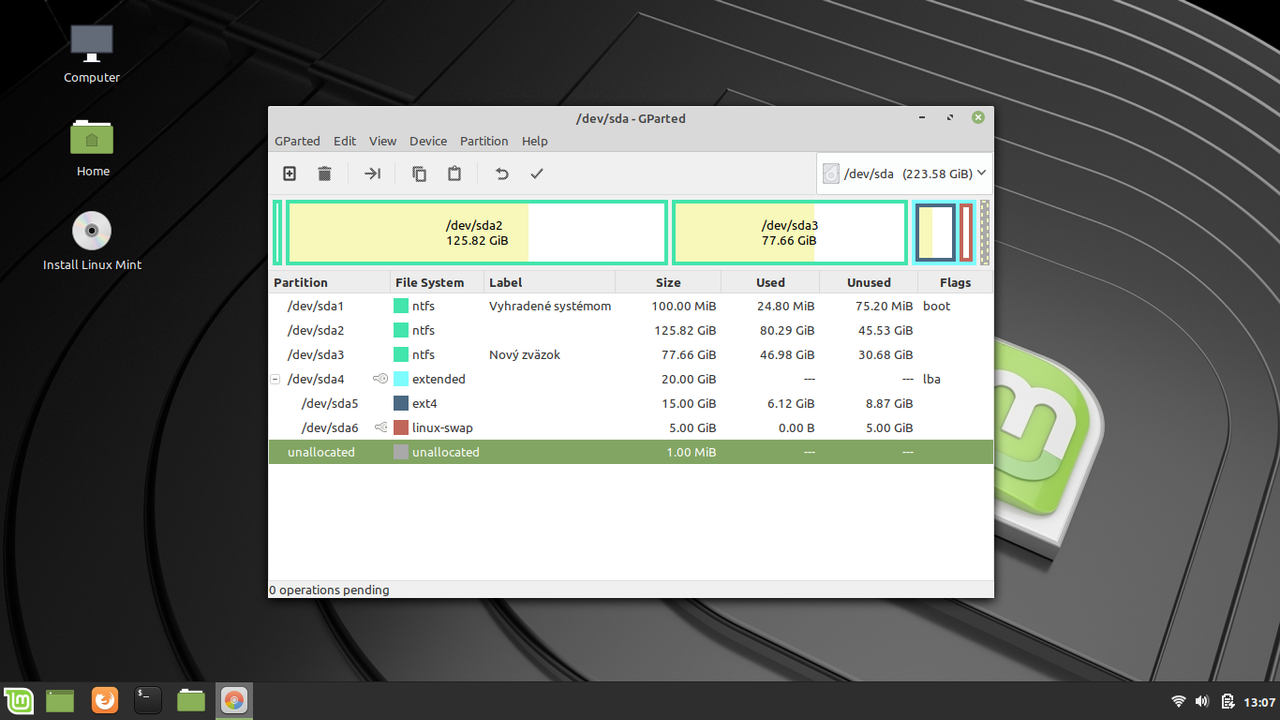Open the power manager tray icon
Screen dimensions: 1280x720
[x=1226, y=701]
